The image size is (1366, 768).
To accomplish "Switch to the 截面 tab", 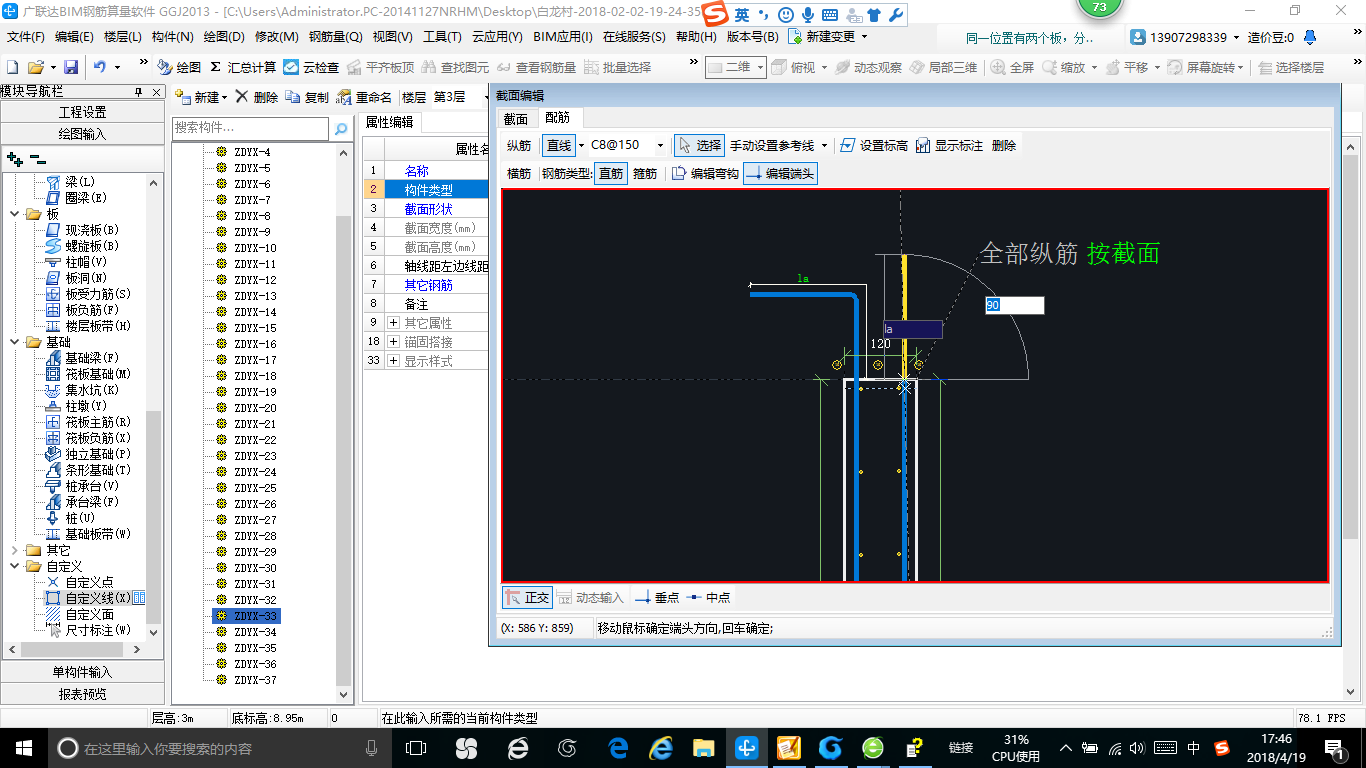I will click(516, 118).
